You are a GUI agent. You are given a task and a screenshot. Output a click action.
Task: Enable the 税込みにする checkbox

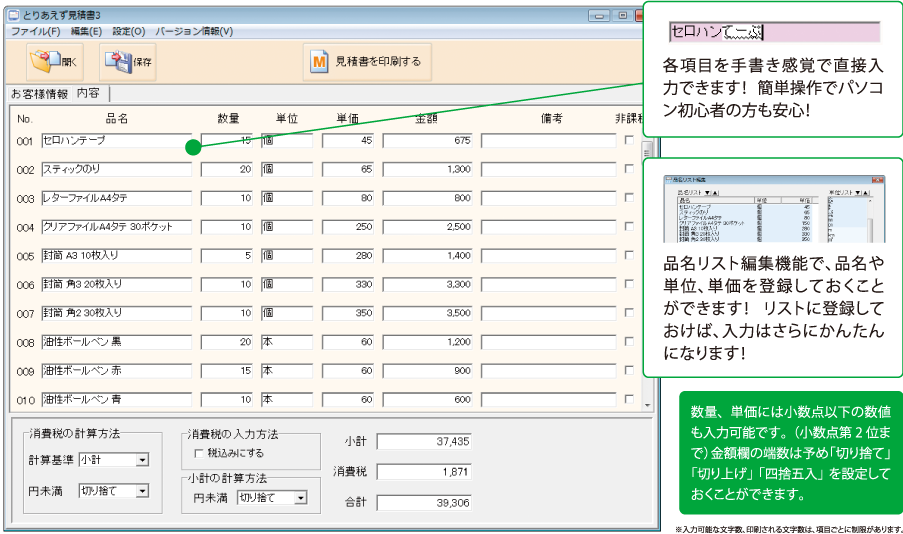pos(198,453)
